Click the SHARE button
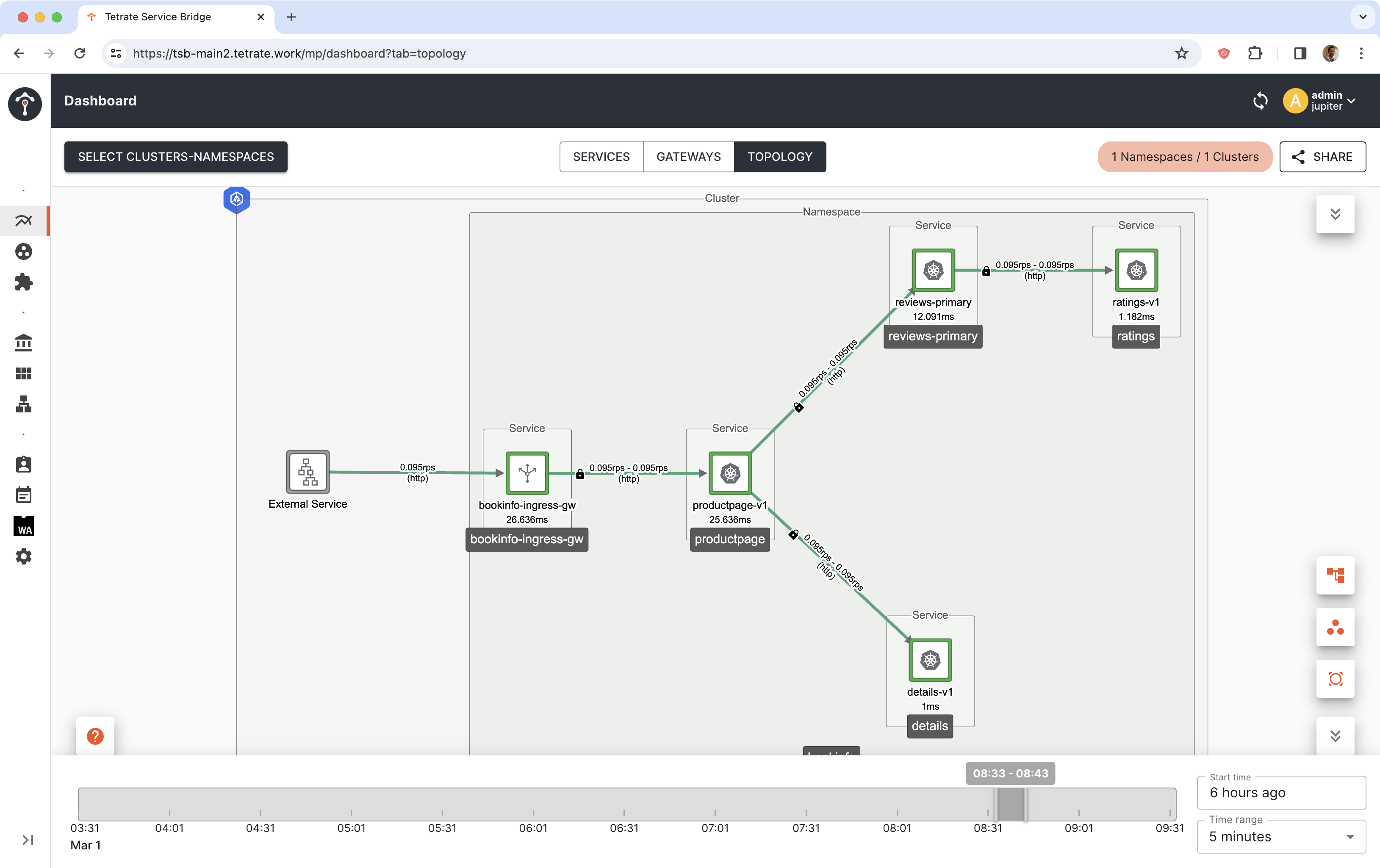This screenshot has height=868, width=1380. pos(1322,156)
